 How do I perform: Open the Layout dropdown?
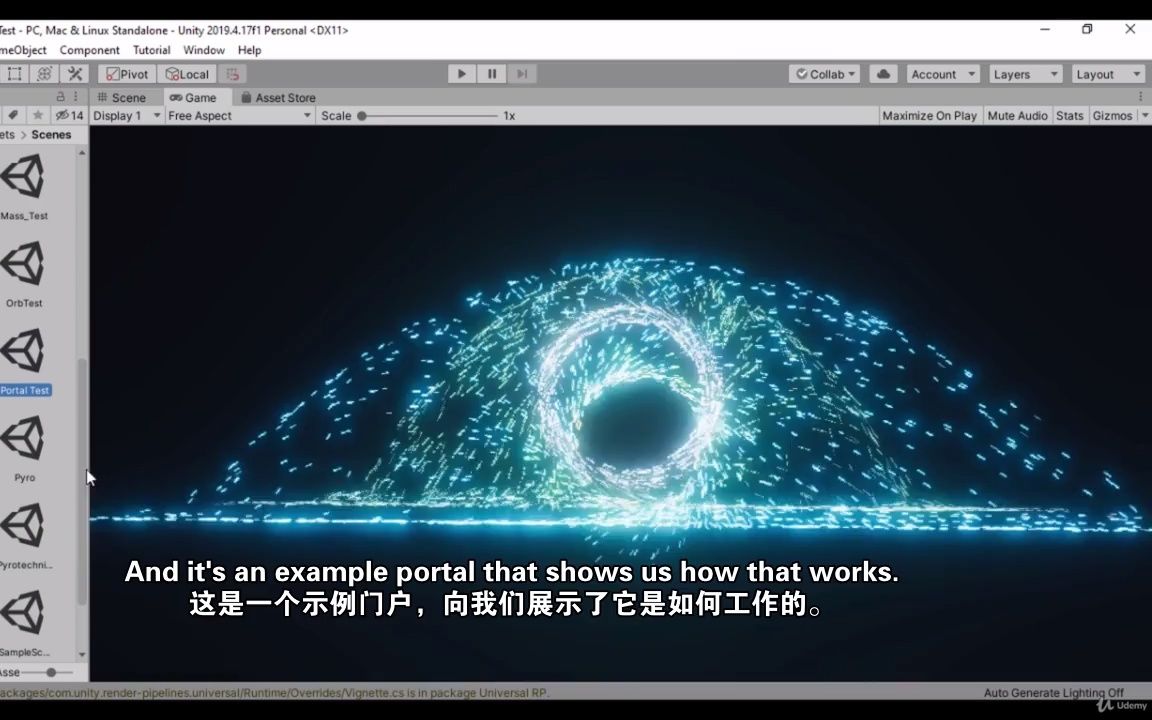click(x=1106, y=73)
